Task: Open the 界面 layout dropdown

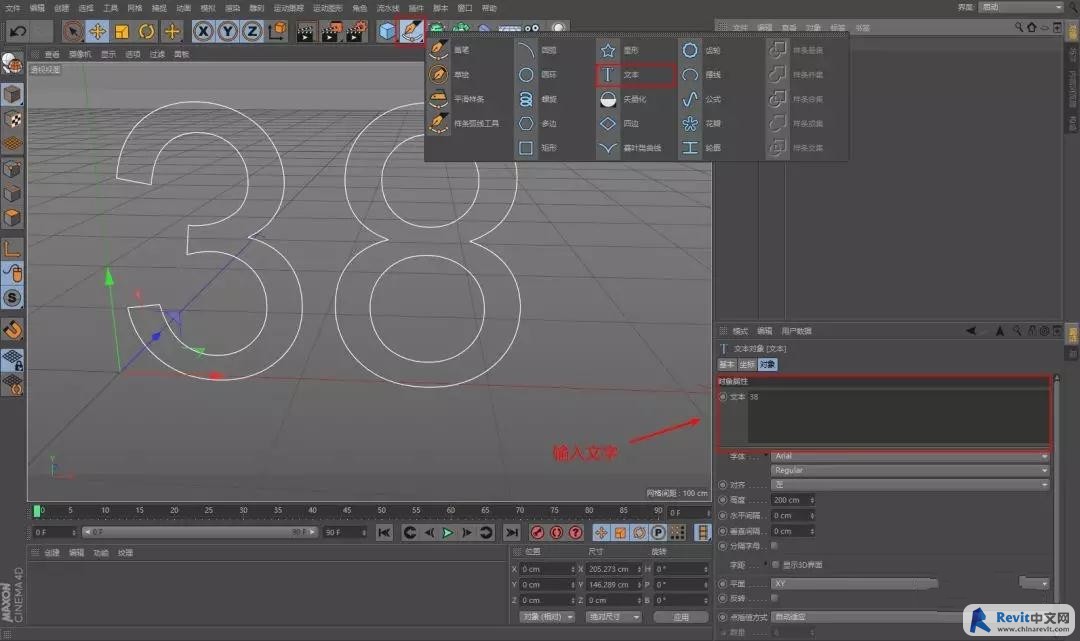Action: (1022, 7)
